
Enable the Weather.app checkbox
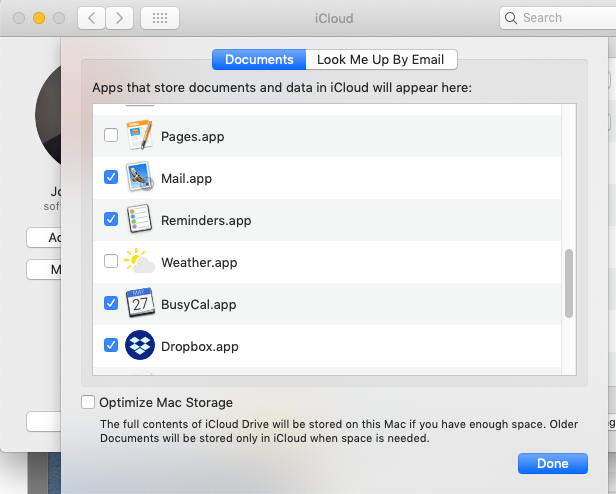tap(111, 262)
